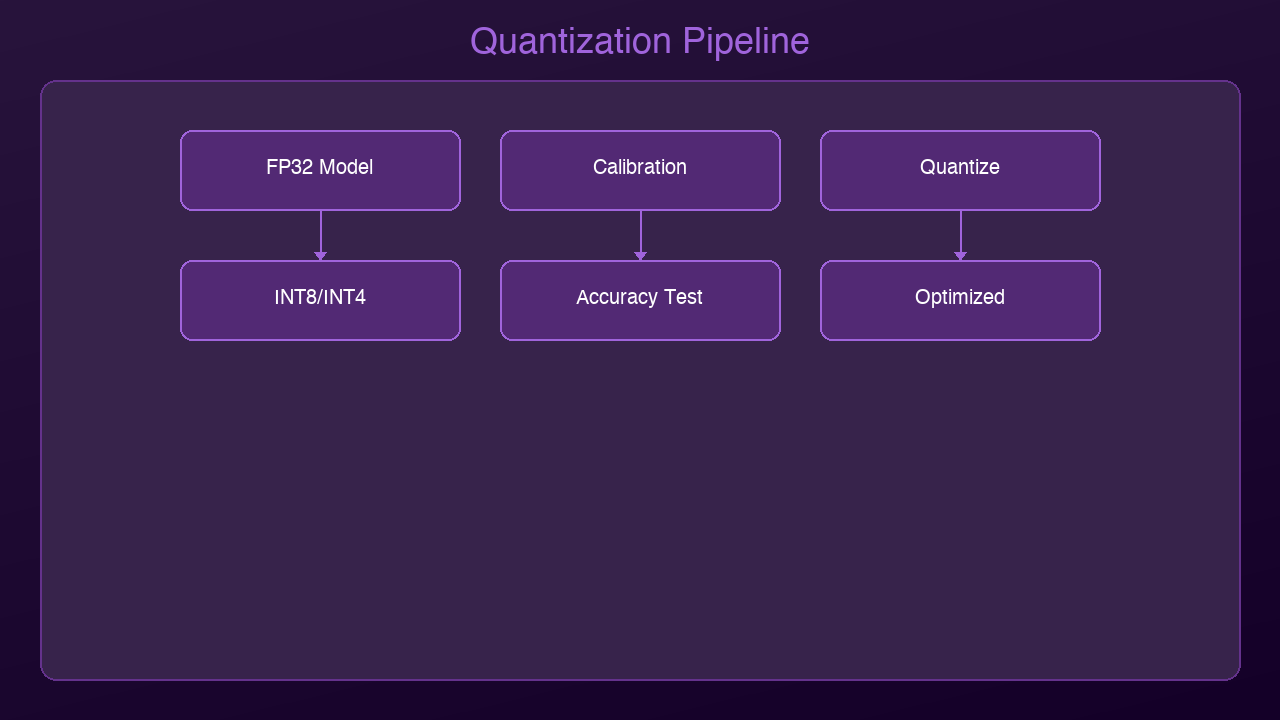This screenshot has height=720, width=1280.
Task: Click the Optimized node
Action: (x=960, y=300)
